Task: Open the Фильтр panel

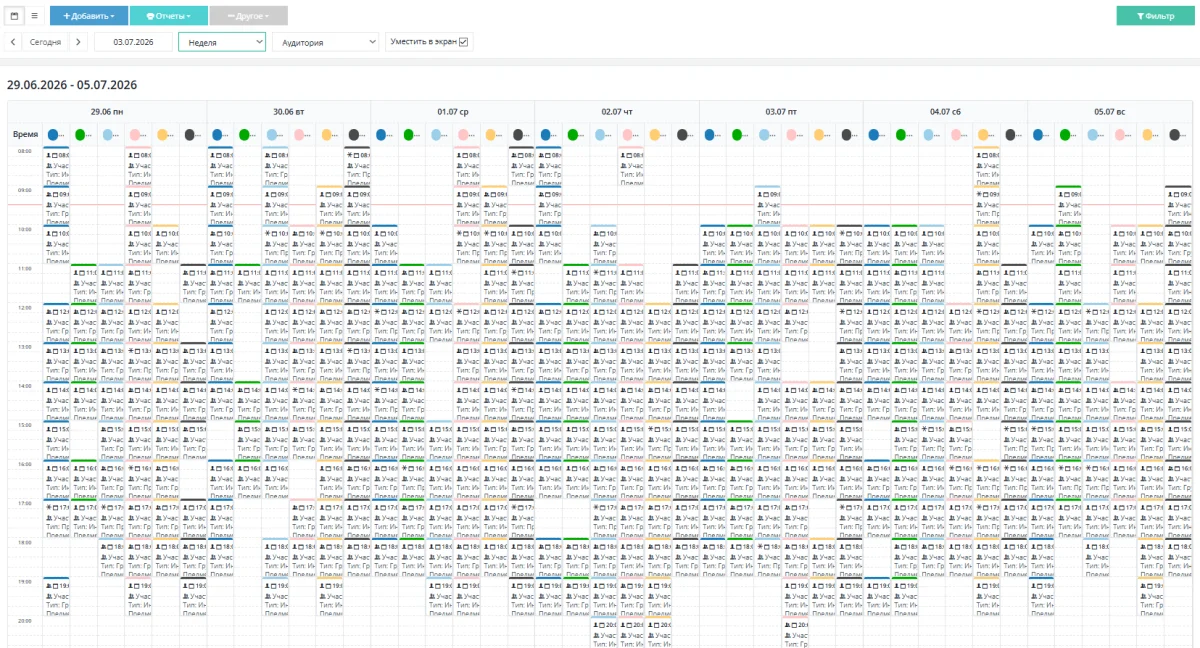Action: pos(1155,16)
